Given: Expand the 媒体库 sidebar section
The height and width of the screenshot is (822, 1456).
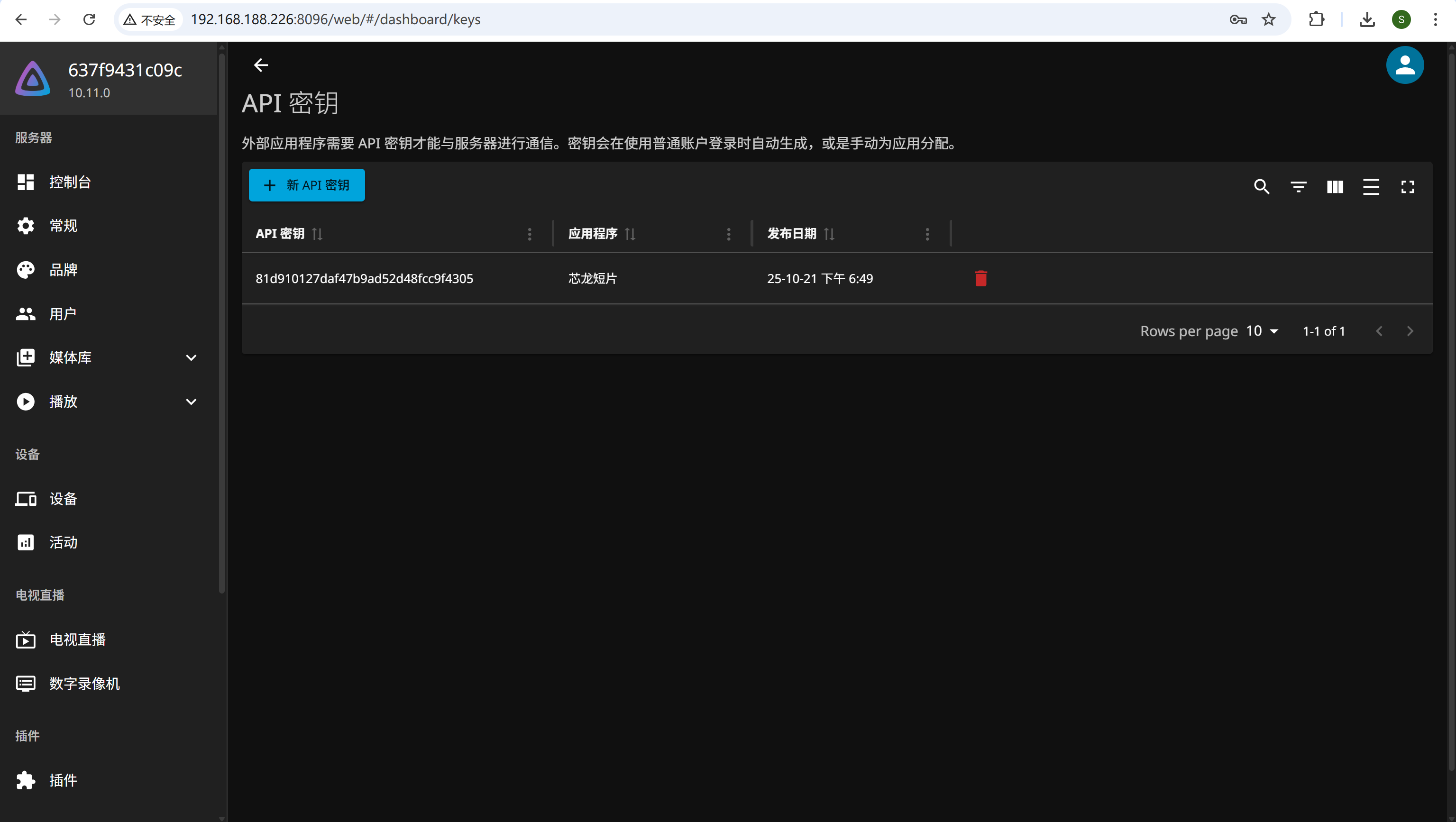Looking at the screenshot, I should click(x=191, y=357).
